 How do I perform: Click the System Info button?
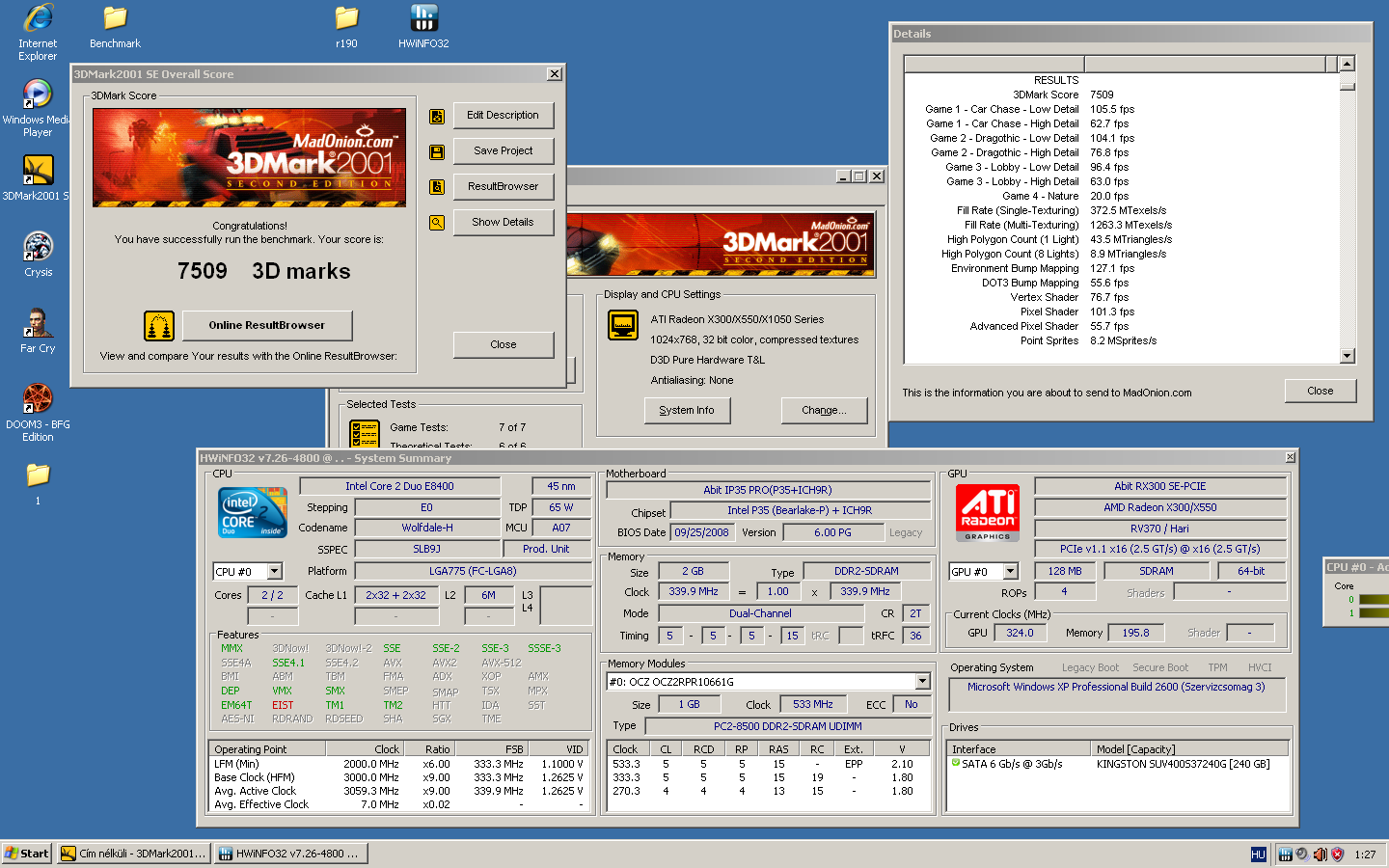(687, 411)
